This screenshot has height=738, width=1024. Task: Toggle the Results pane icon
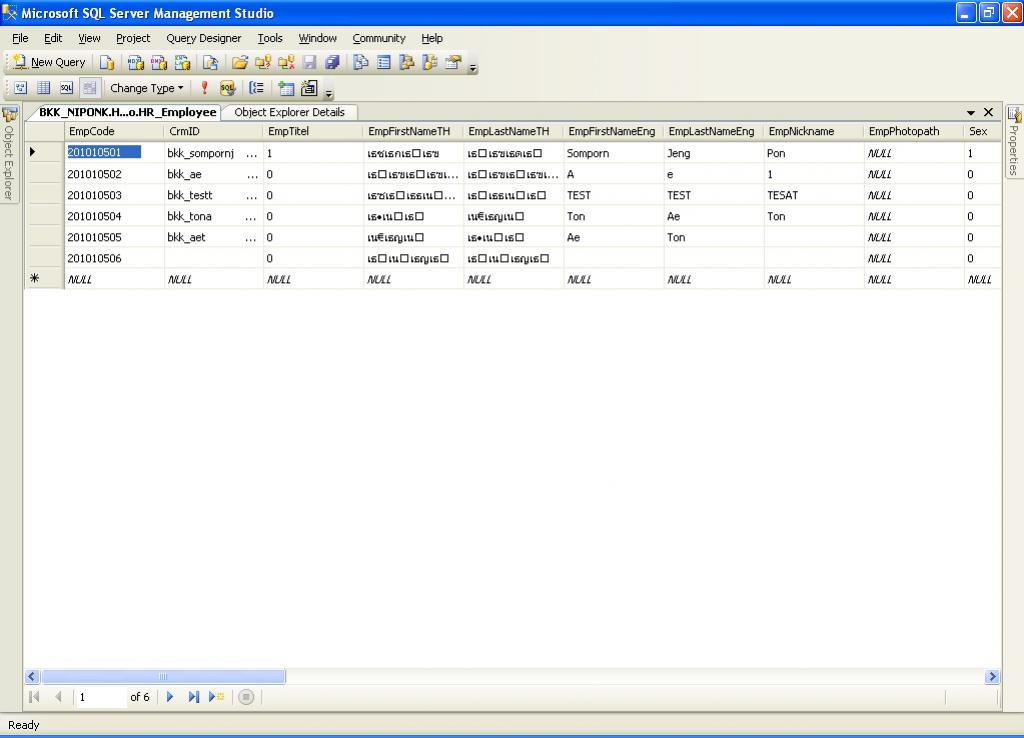[89, 88]
